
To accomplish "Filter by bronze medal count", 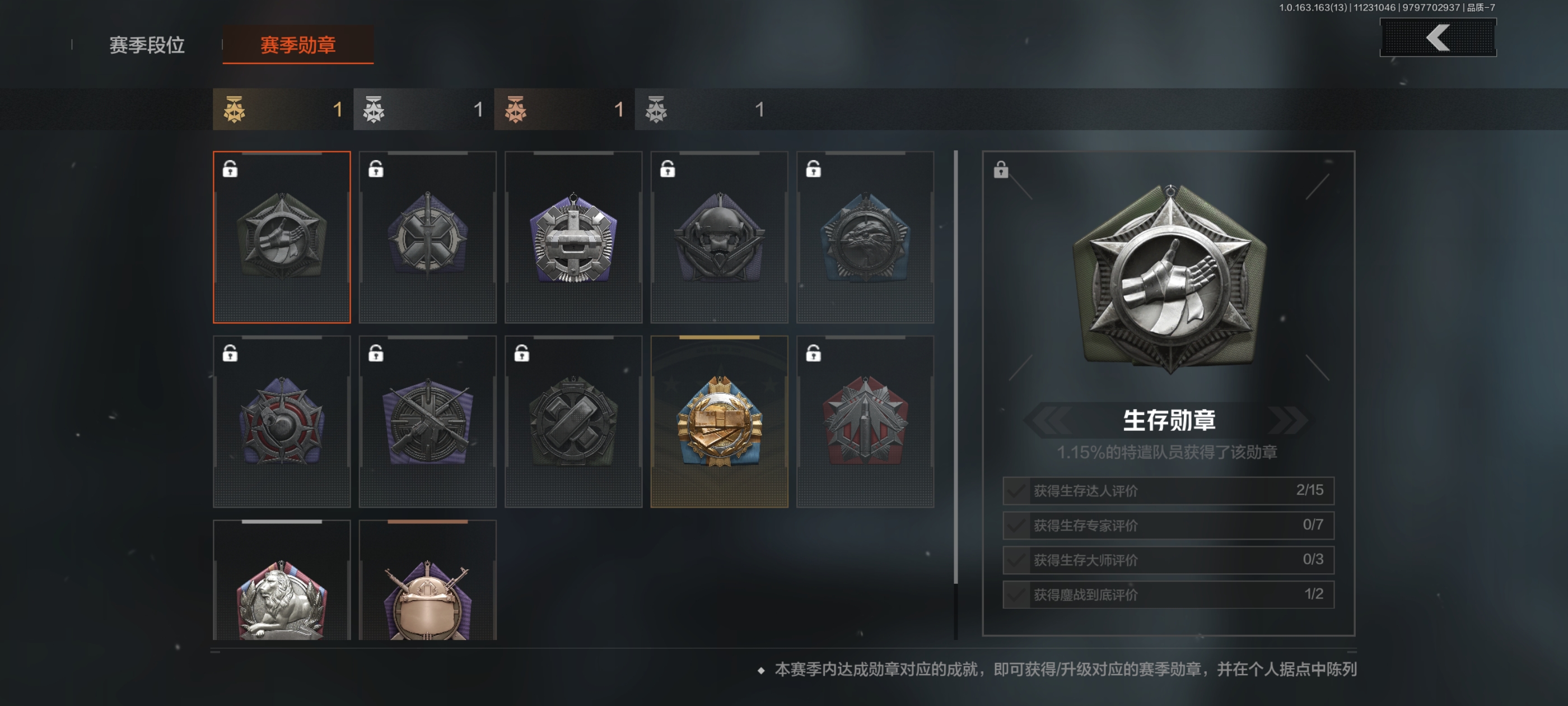I will 564,109.
